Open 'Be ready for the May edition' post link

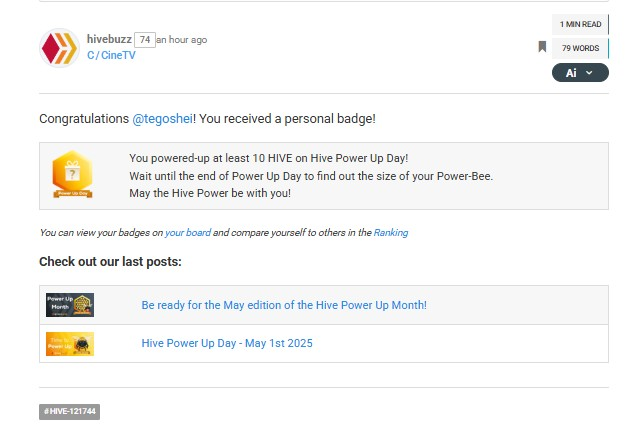pos(284,305)
